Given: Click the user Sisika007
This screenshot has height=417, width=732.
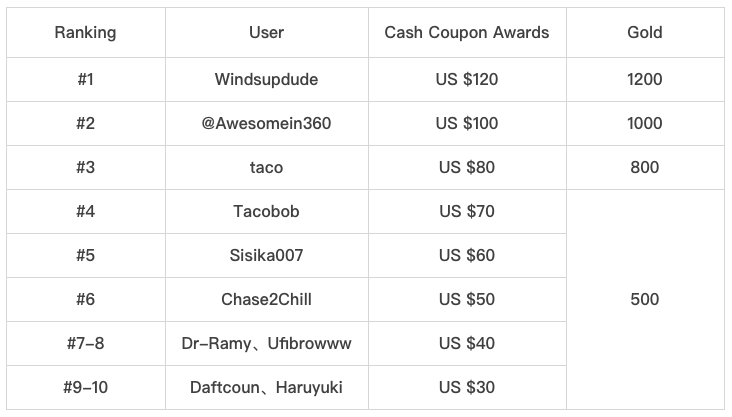Looking at the screenshot, I should coord(266,255).
